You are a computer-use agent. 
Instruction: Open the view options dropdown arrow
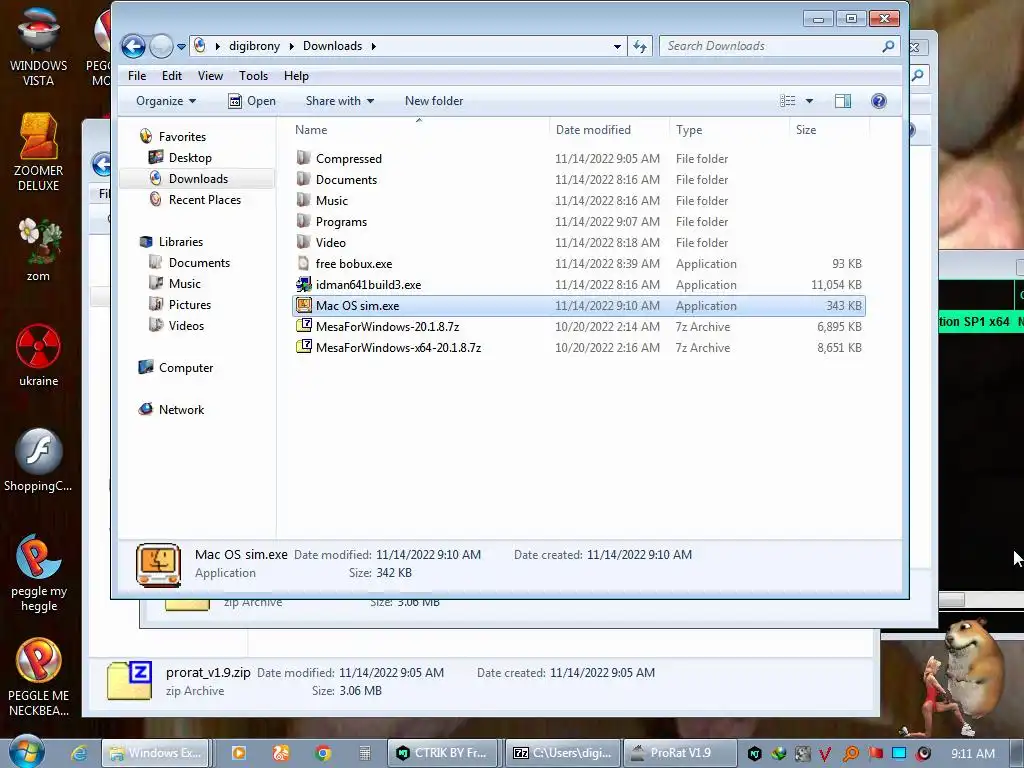tap(809, 101)
